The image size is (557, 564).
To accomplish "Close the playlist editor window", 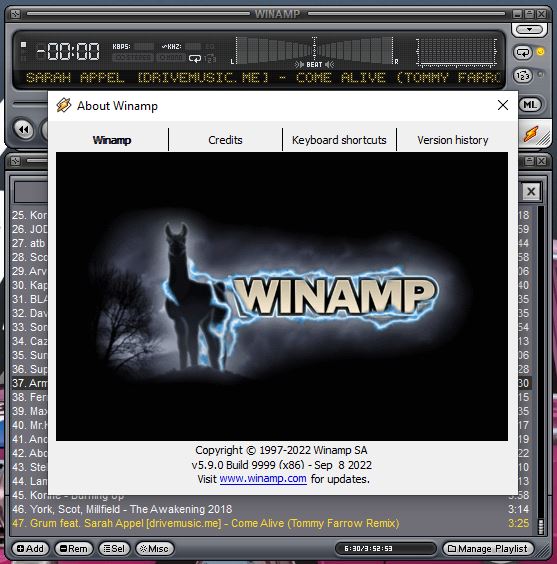I will click(541, 161).
